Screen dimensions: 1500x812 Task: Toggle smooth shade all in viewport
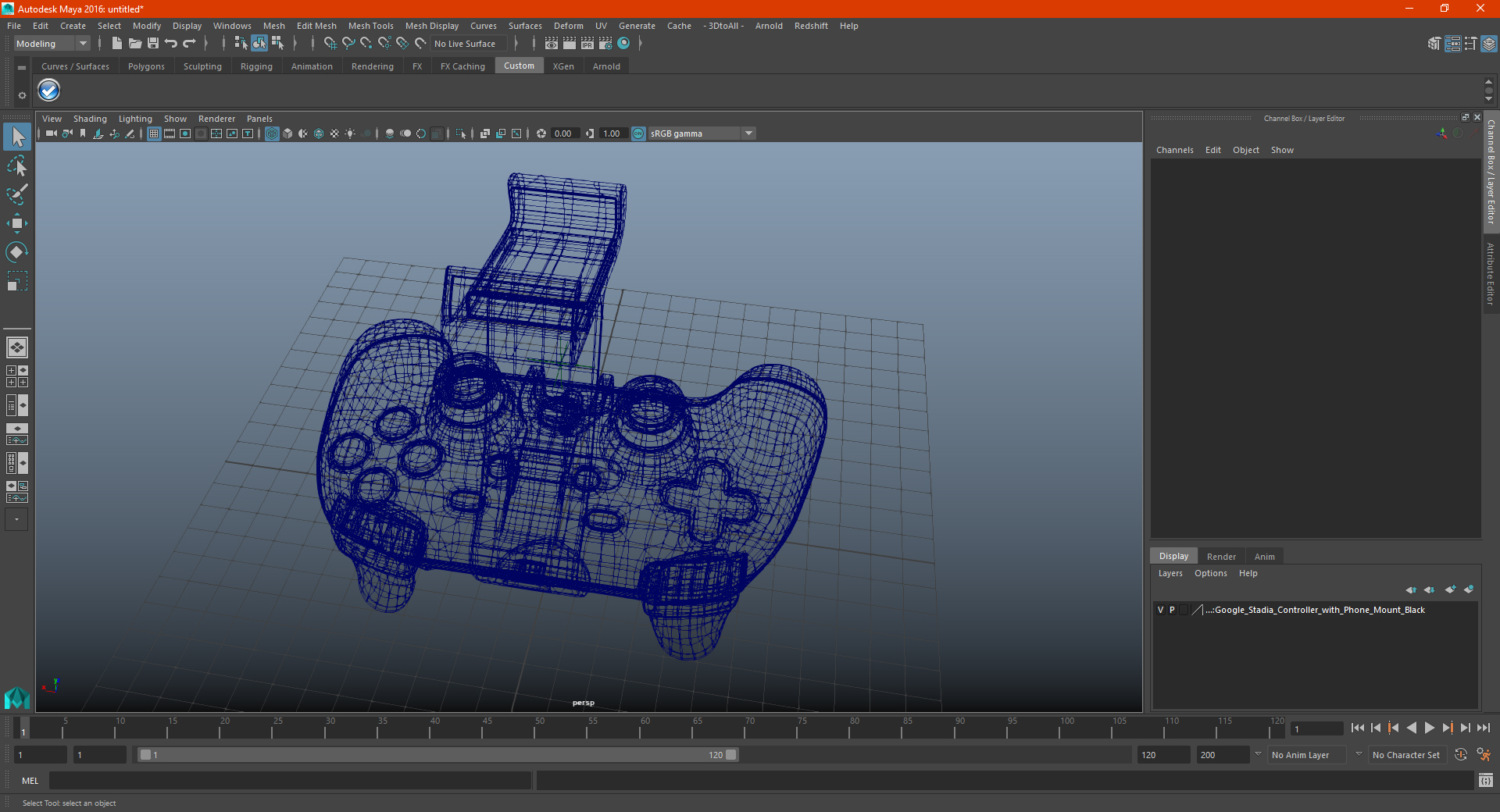point(287,134)
